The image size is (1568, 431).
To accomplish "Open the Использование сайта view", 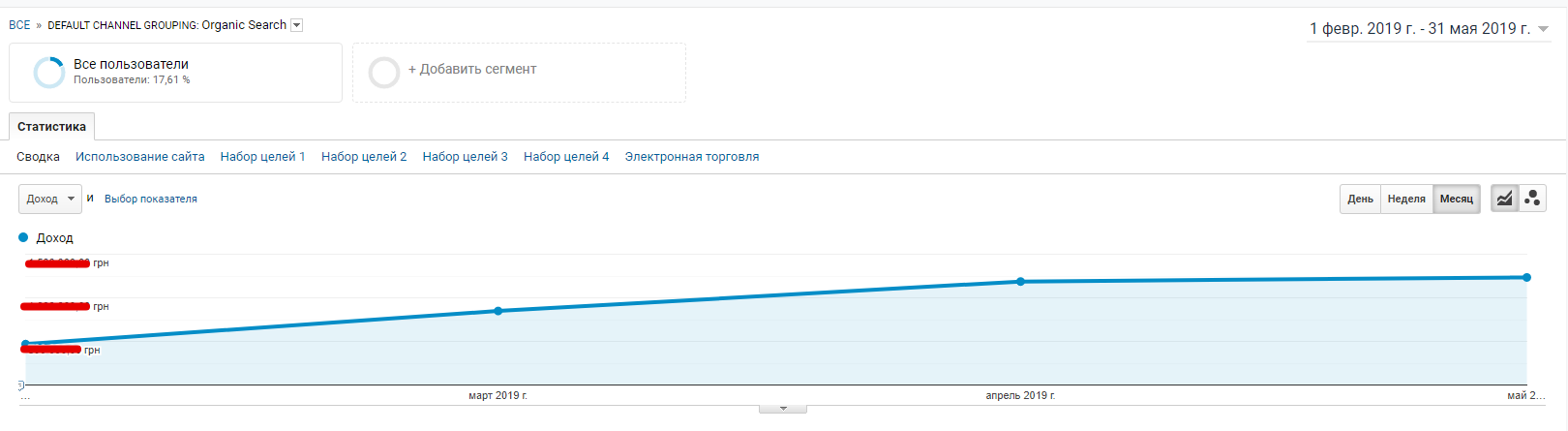I will tap(139, 157).
